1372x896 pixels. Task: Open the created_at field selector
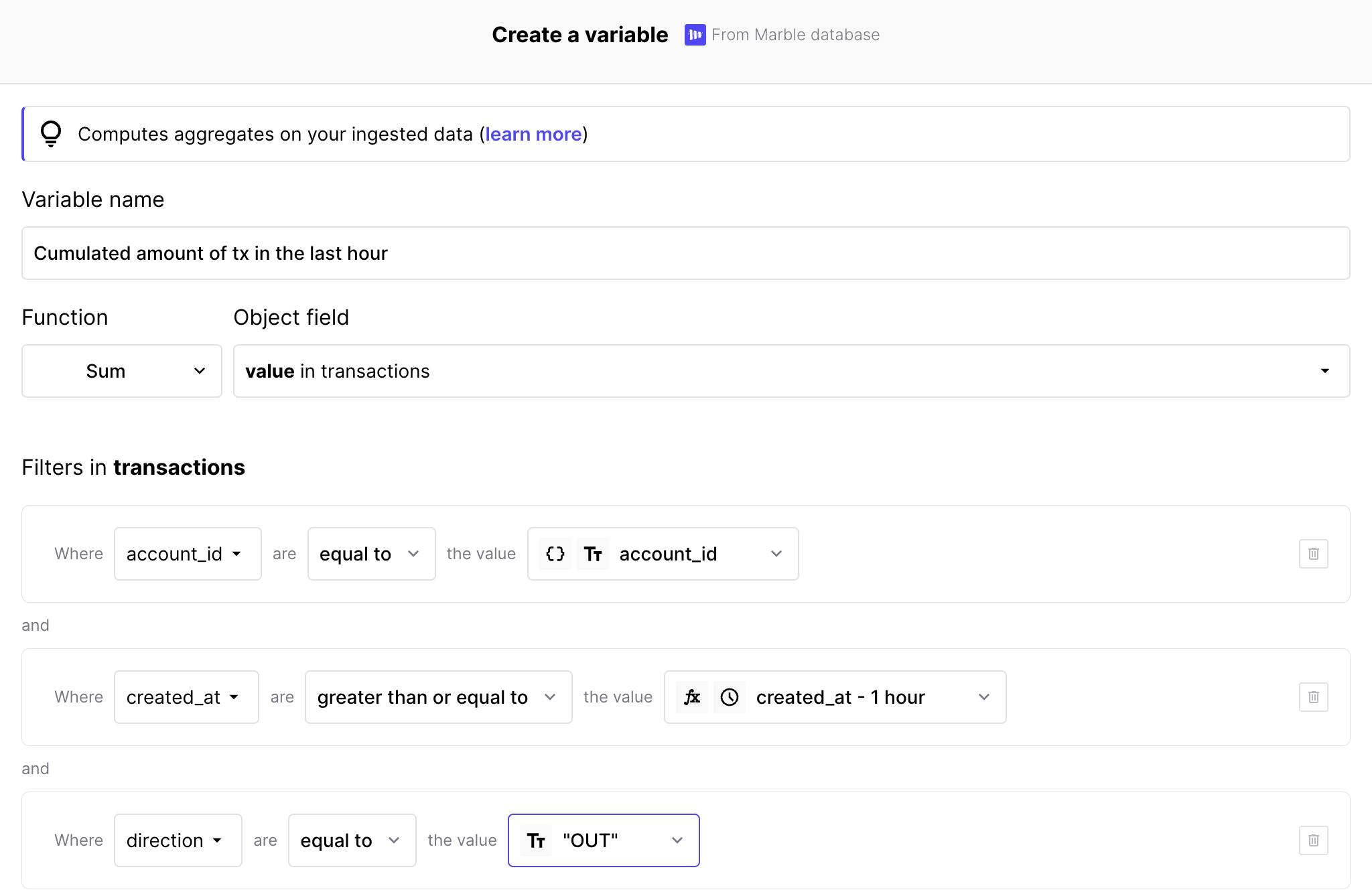coord(186,697)
